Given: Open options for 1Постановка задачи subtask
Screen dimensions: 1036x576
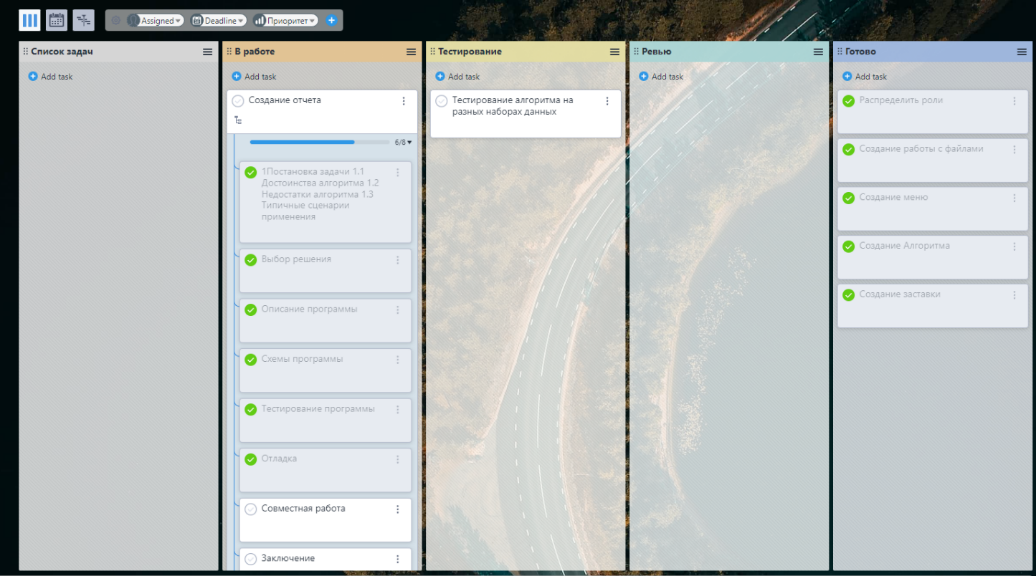Looking at the screenshot, I should pyautogui.click(x=398, y=172).
